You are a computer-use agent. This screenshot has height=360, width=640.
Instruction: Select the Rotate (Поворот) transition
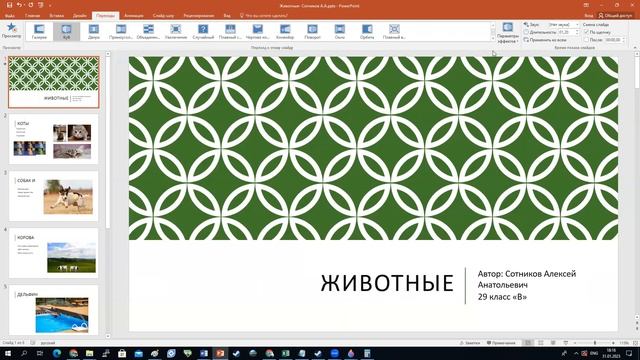point(313,31)
